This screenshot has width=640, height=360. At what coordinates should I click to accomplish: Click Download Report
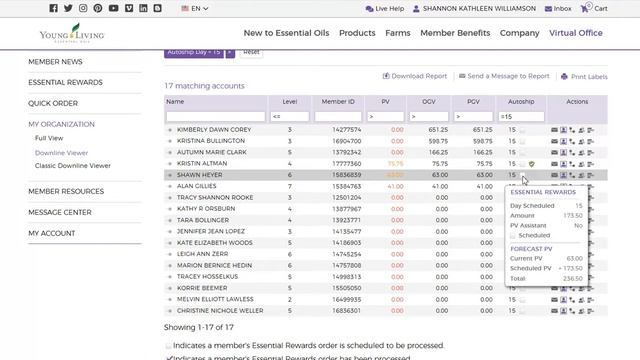(x=415, y=76)
